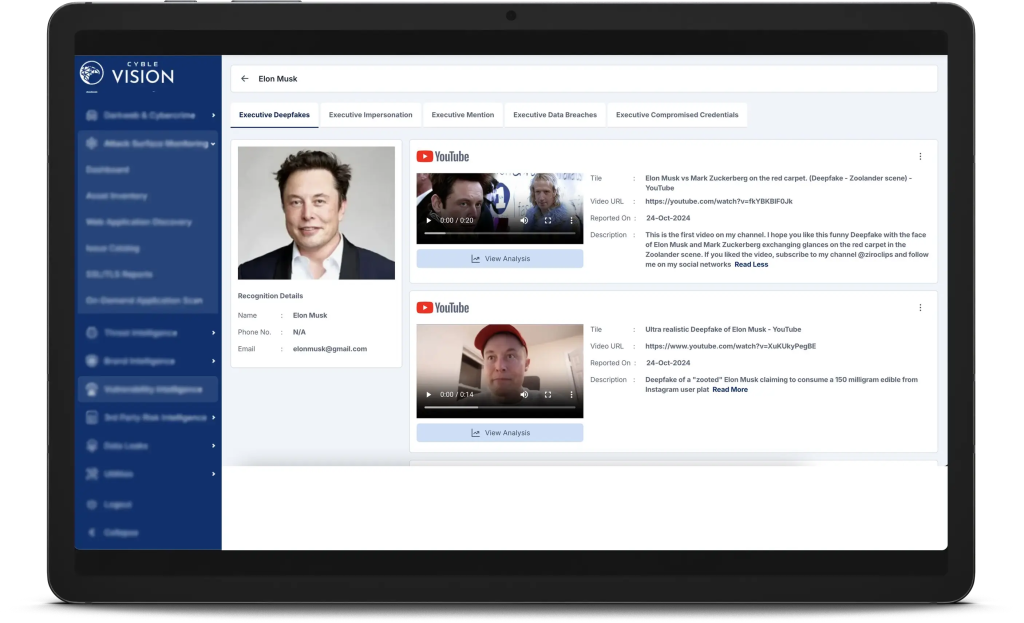The width and height of the screenshot is (1024, 623).
Task: Select the Executive Compromised Credentials tab
Action: tap(677, 115)
